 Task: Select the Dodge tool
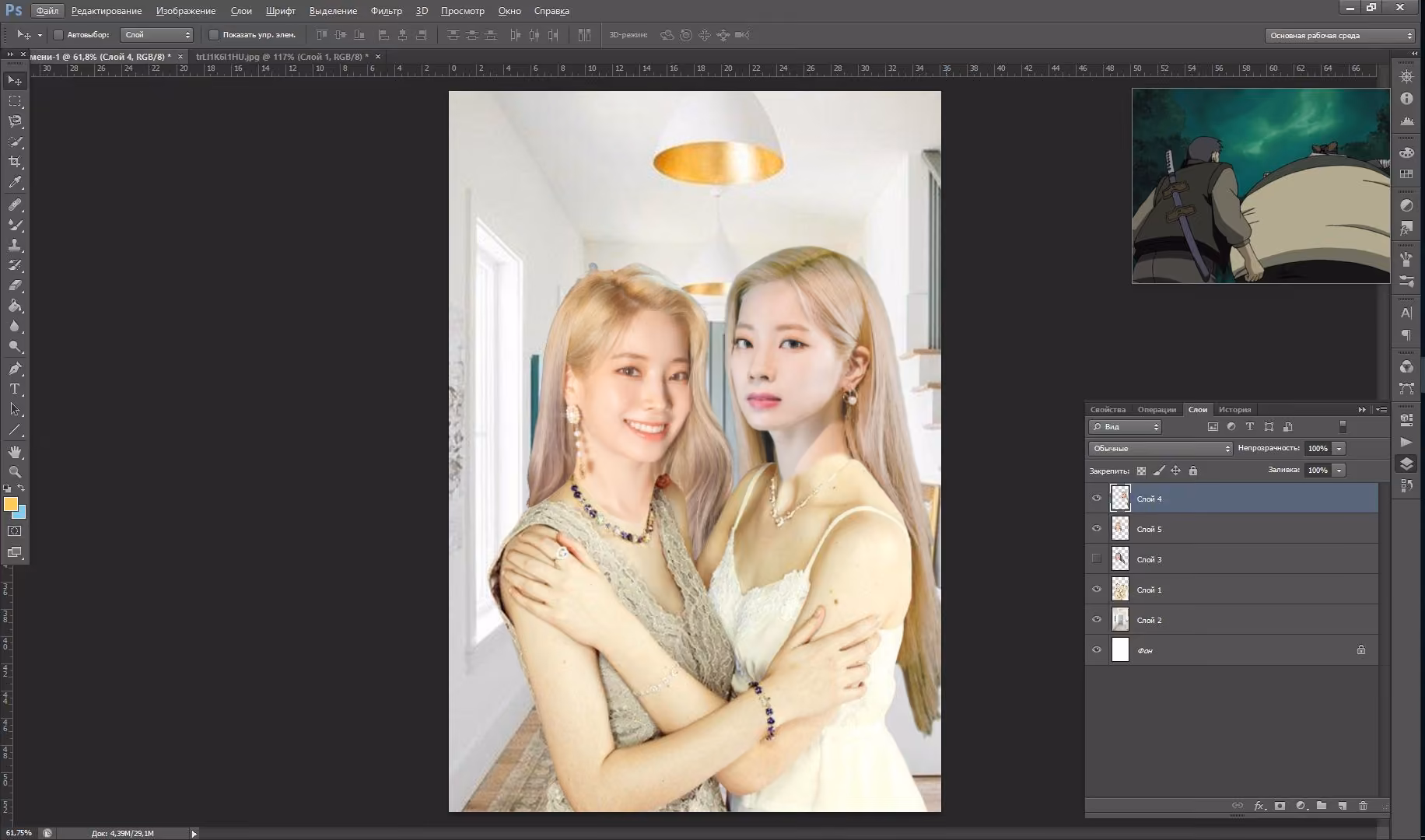15,346
